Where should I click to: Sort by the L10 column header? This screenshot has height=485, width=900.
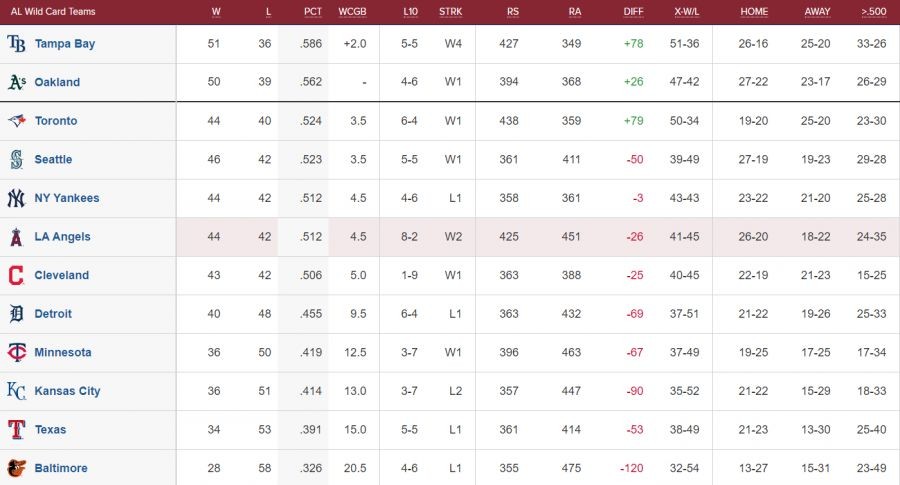[410, 12]
